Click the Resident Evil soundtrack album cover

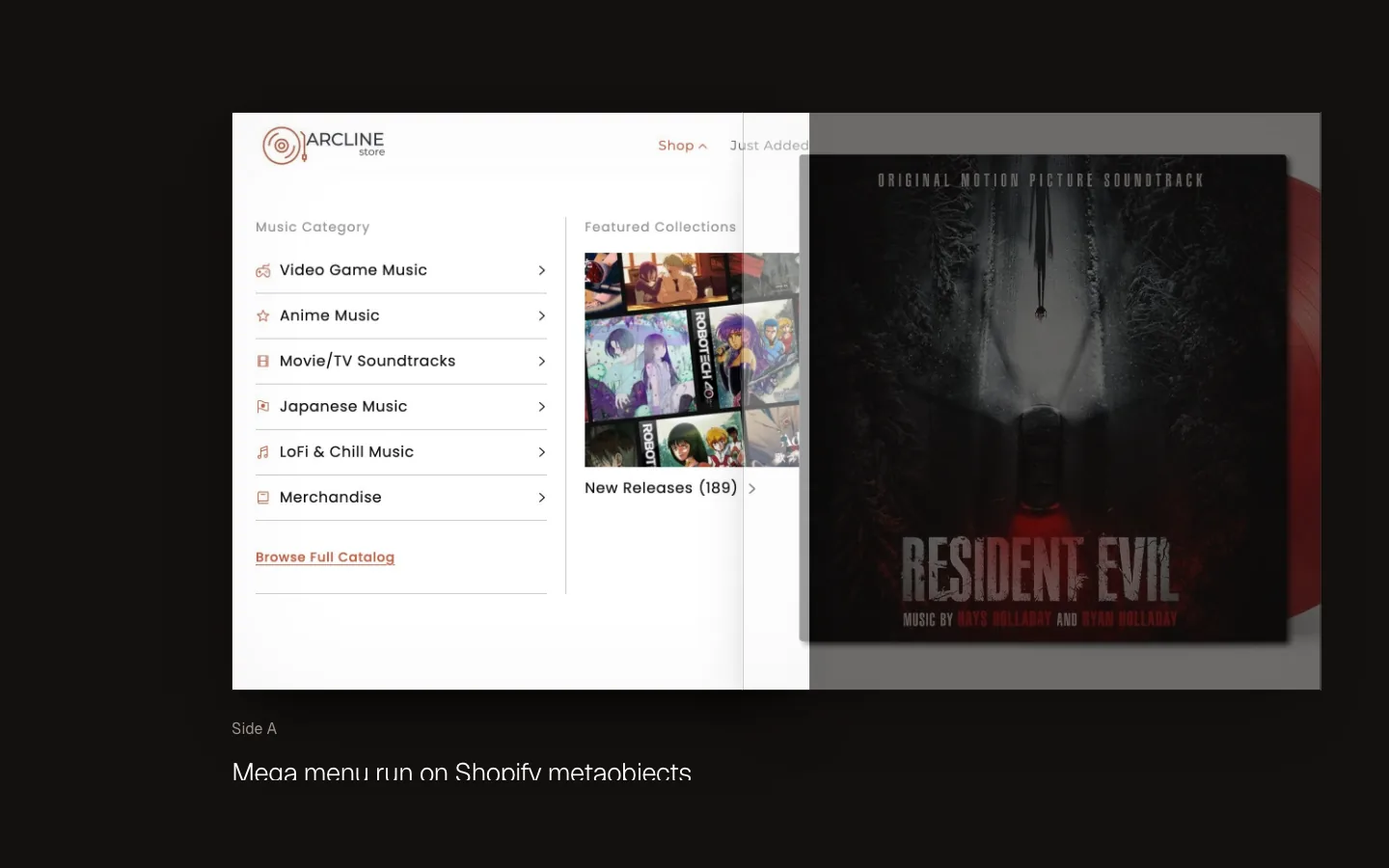[x=1044, y=398]
